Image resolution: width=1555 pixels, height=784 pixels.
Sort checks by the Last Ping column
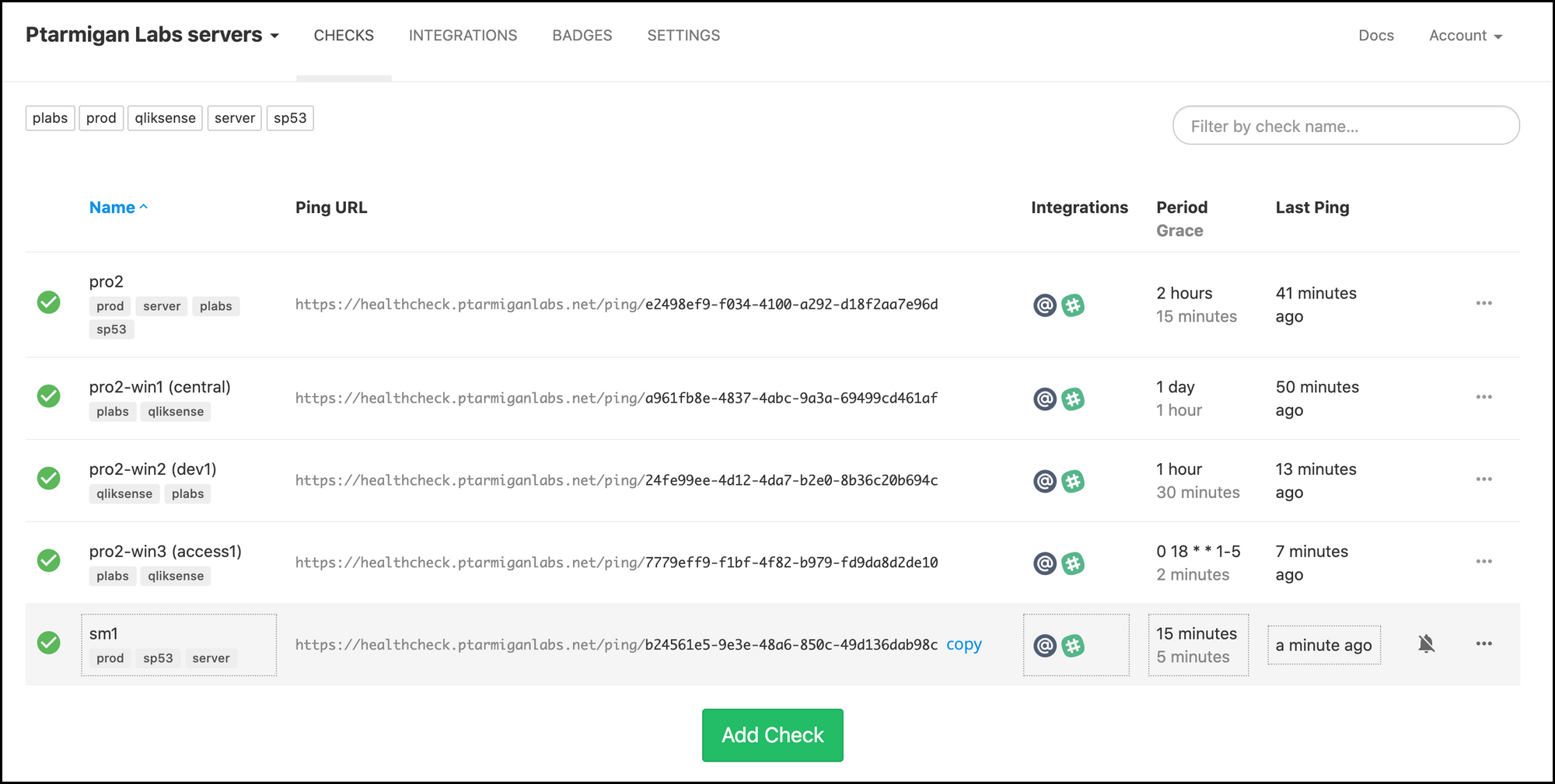click(1312, 207)
